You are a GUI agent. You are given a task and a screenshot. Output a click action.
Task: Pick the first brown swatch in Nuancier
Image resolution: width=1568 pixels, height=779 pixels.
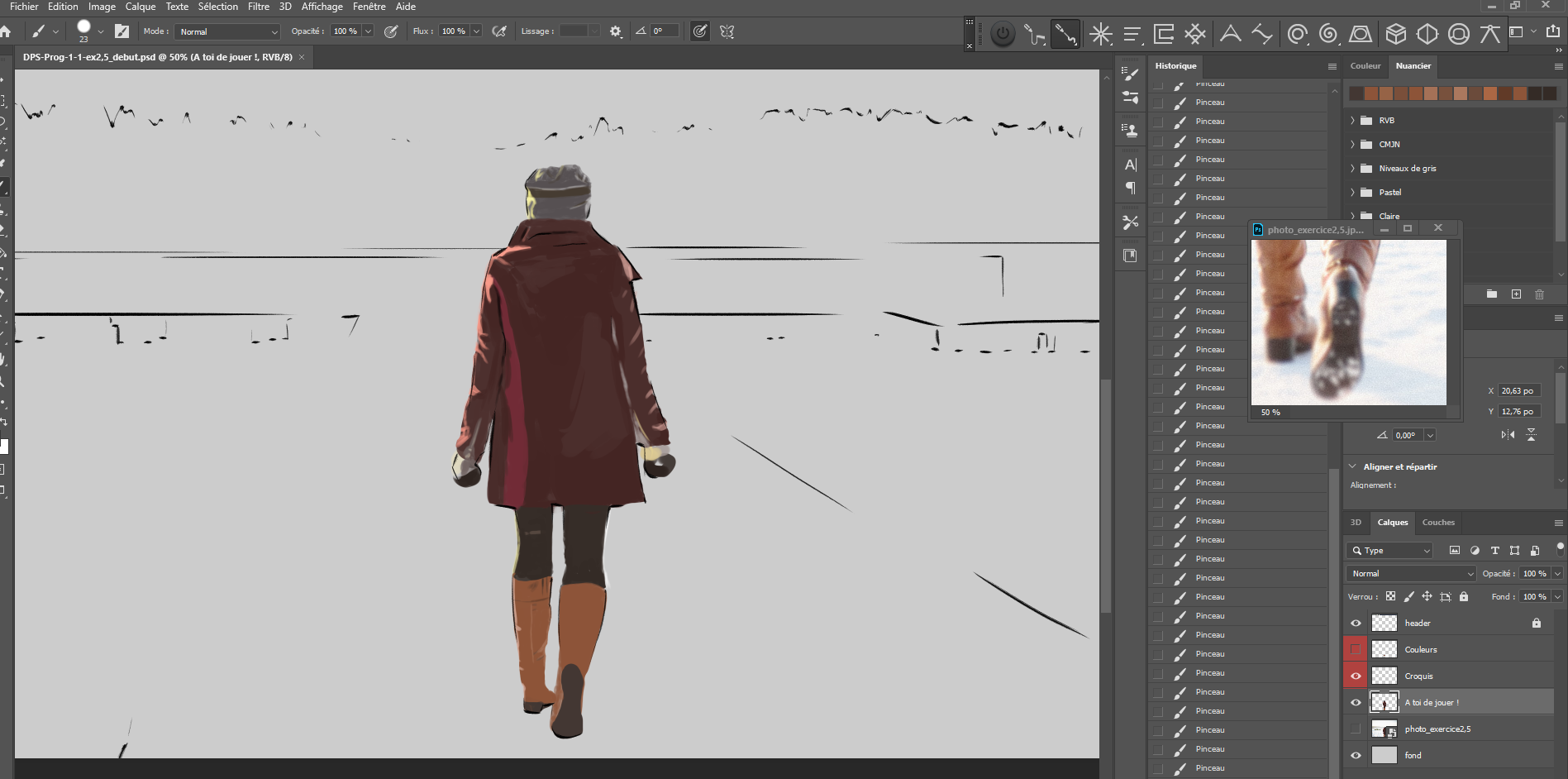pos(1356,93)
